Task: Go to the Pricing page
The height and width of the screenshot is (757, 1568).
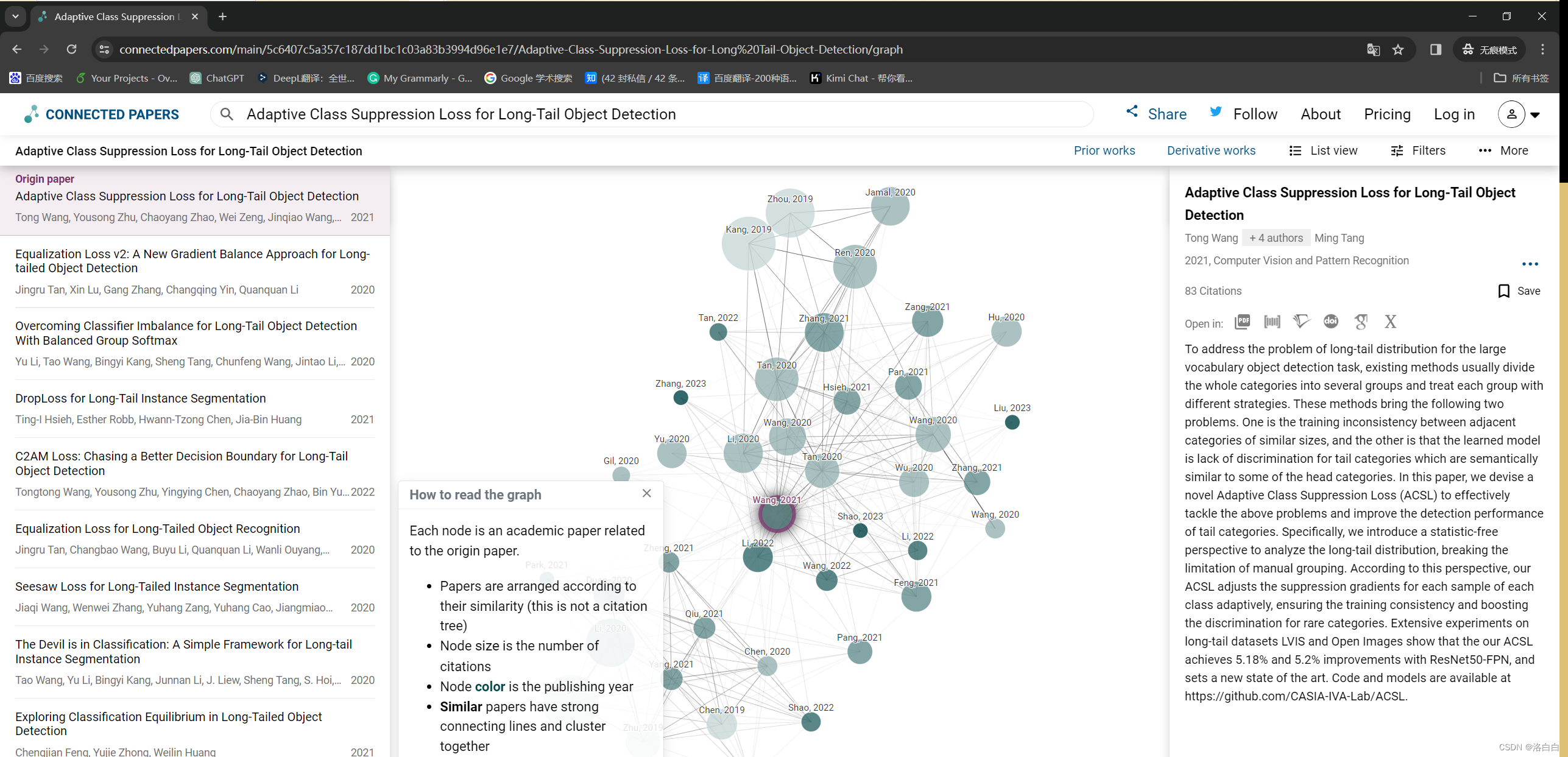Action: [x=1386, y=114]
